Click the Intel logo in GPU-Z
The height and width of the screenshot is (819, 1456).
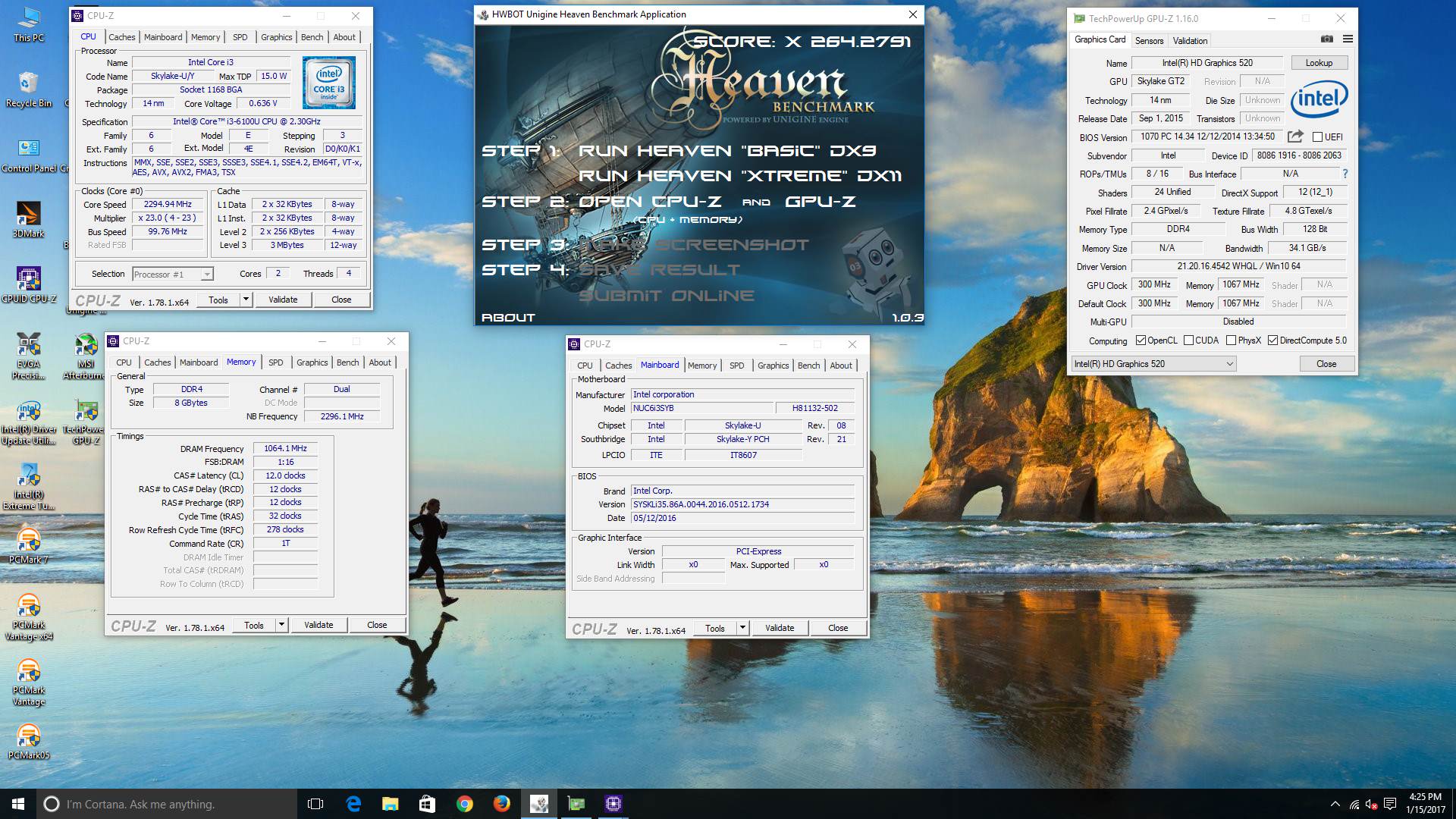[1319, 99]
